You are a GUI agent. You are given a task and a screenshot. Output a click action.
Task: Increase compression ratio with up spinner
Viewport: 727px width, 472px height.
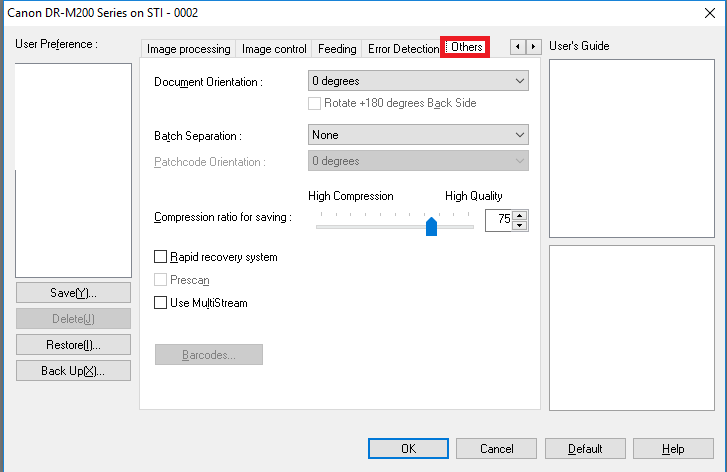(519, 215)
